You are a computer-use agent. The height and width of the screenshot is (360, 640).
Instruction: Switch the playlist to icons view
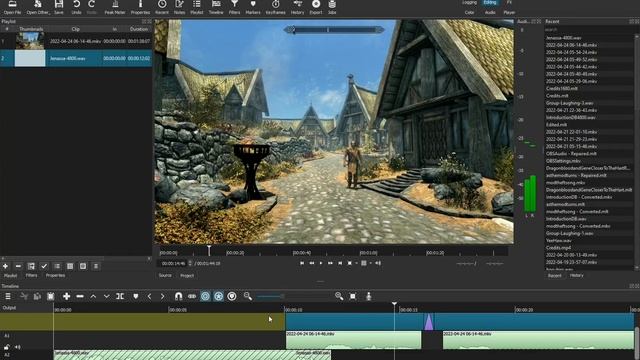tap(83, 266)
